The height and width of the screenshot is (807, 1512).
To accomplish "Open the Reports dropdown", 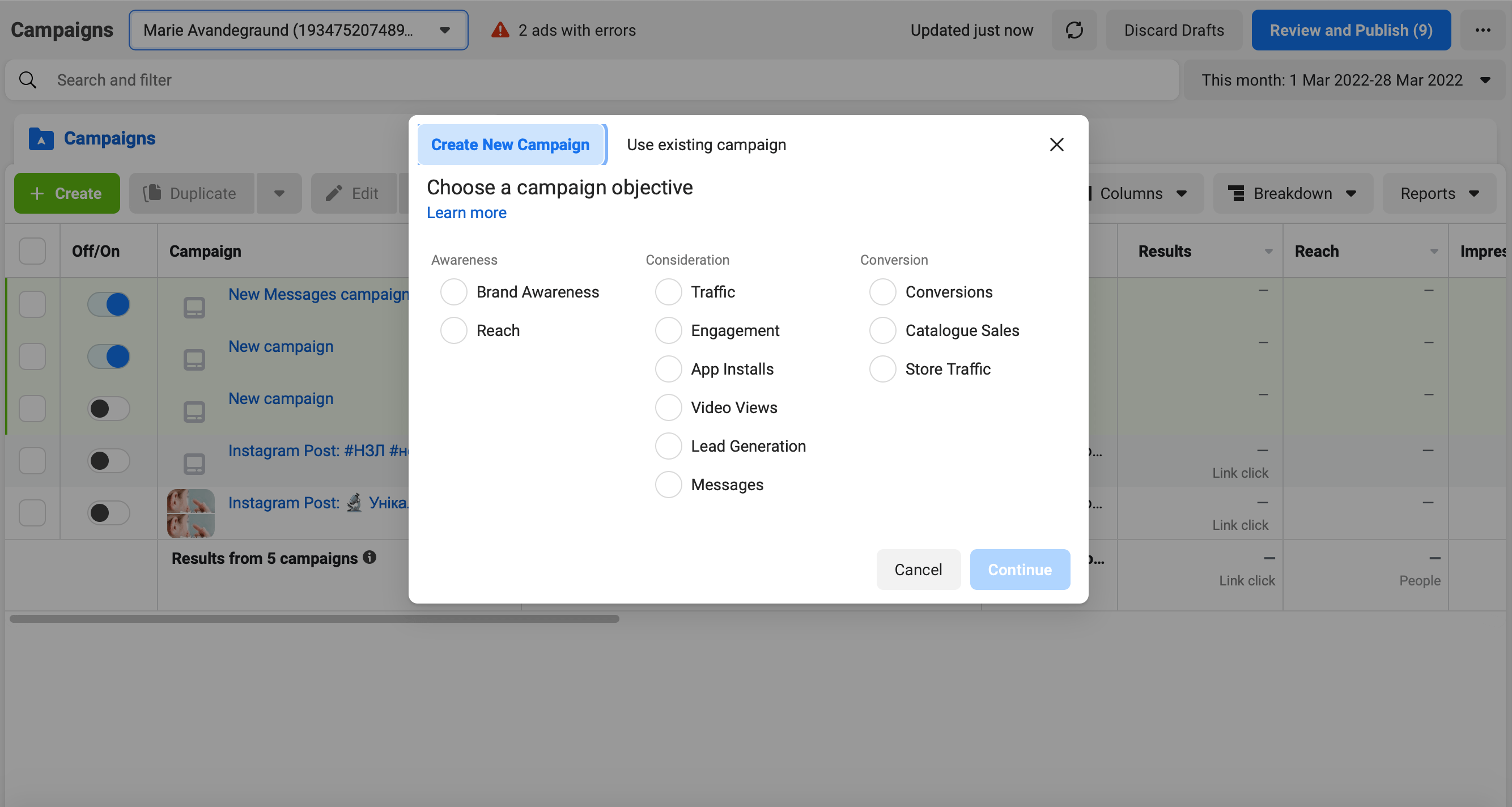I will (x=1439, y=193).
